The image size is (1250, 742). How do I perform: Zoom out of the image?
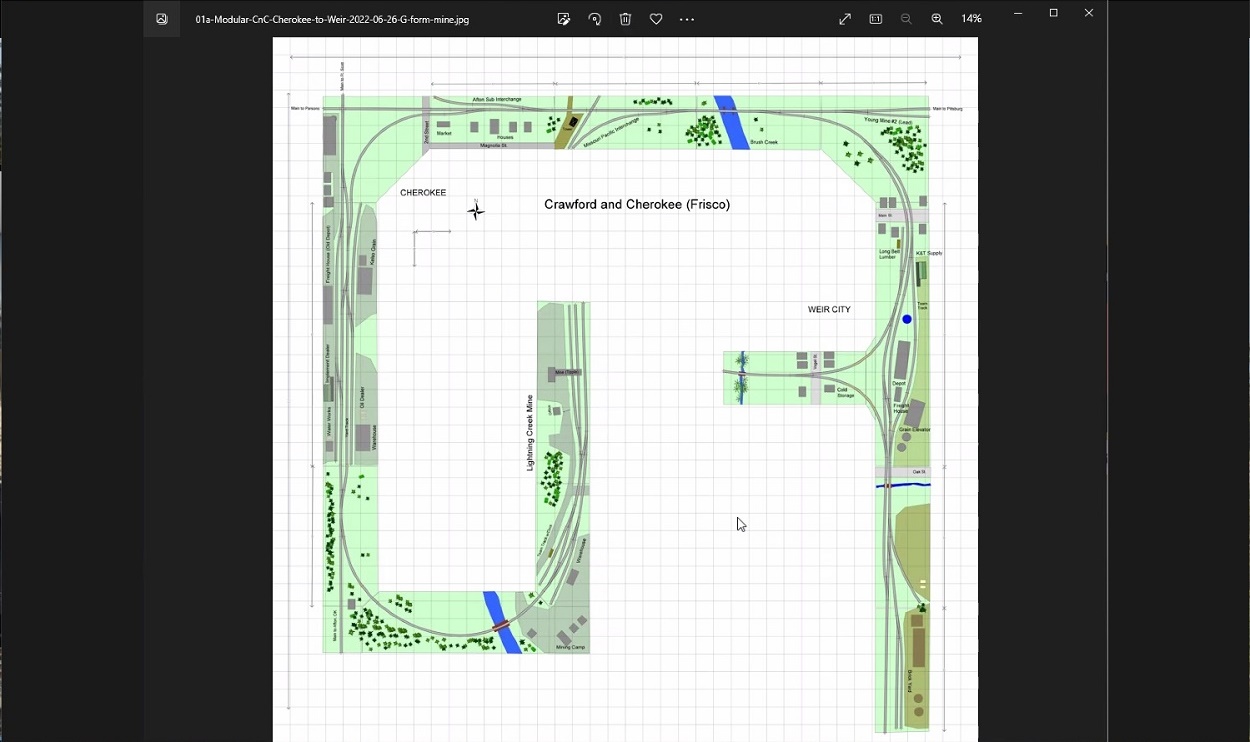tap(906, 19)
